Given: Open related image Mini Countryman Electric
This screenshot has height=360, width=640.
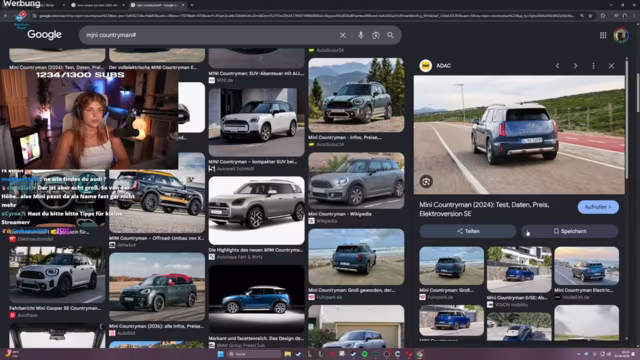Looking at the screenshot, I should (587, 266).
